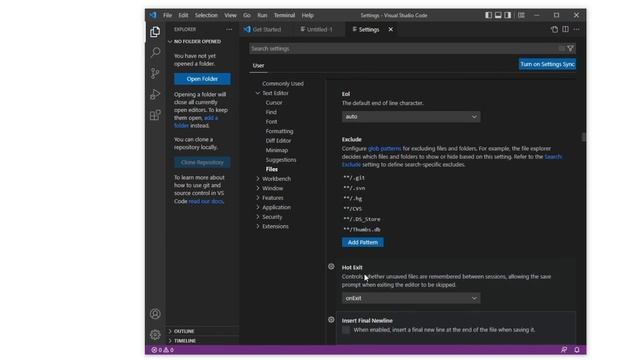Open the Customize Layout icon

[521, 15]
